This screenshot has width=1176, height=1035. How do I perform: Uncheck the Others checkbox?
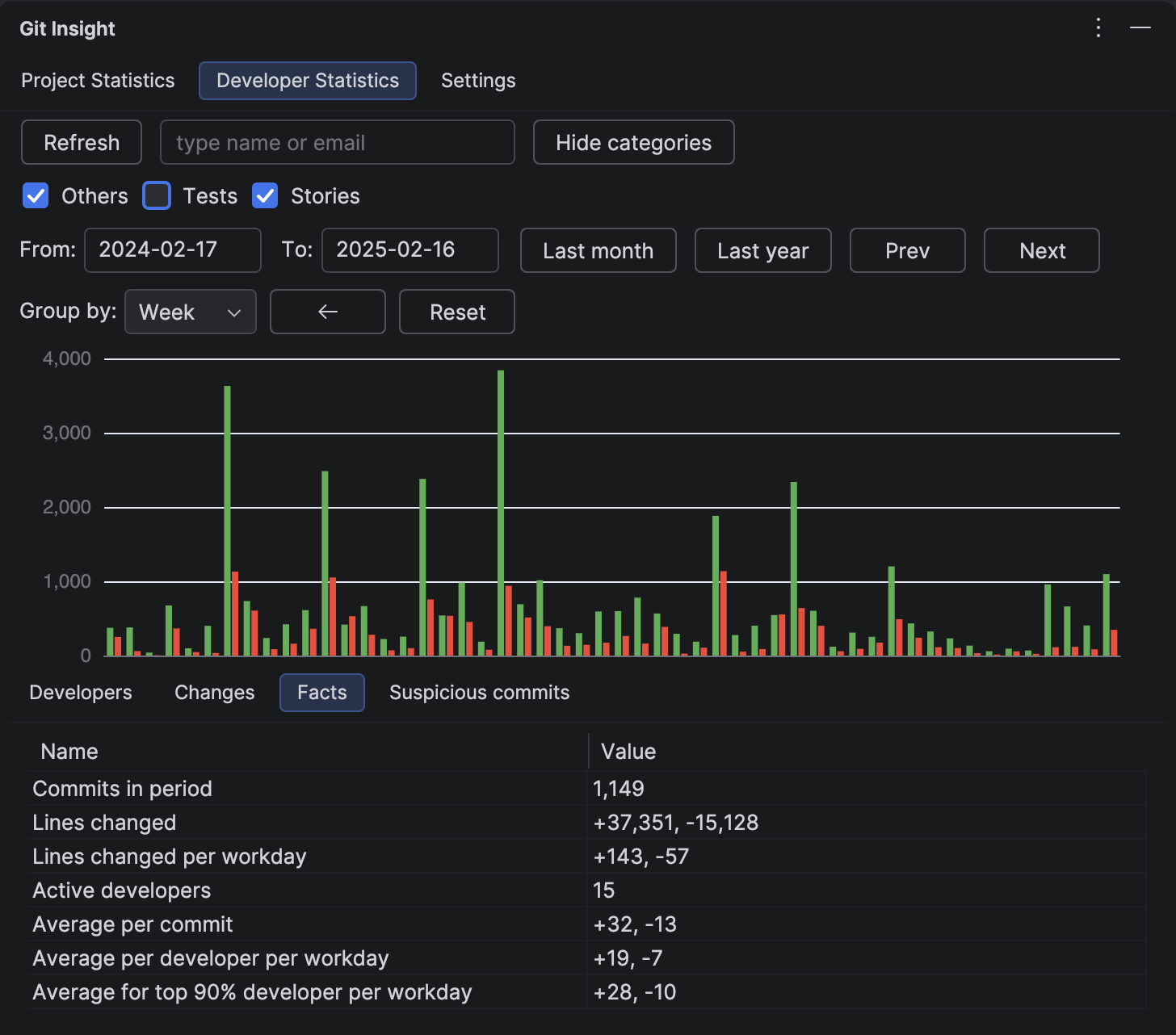tap(36, 195)
